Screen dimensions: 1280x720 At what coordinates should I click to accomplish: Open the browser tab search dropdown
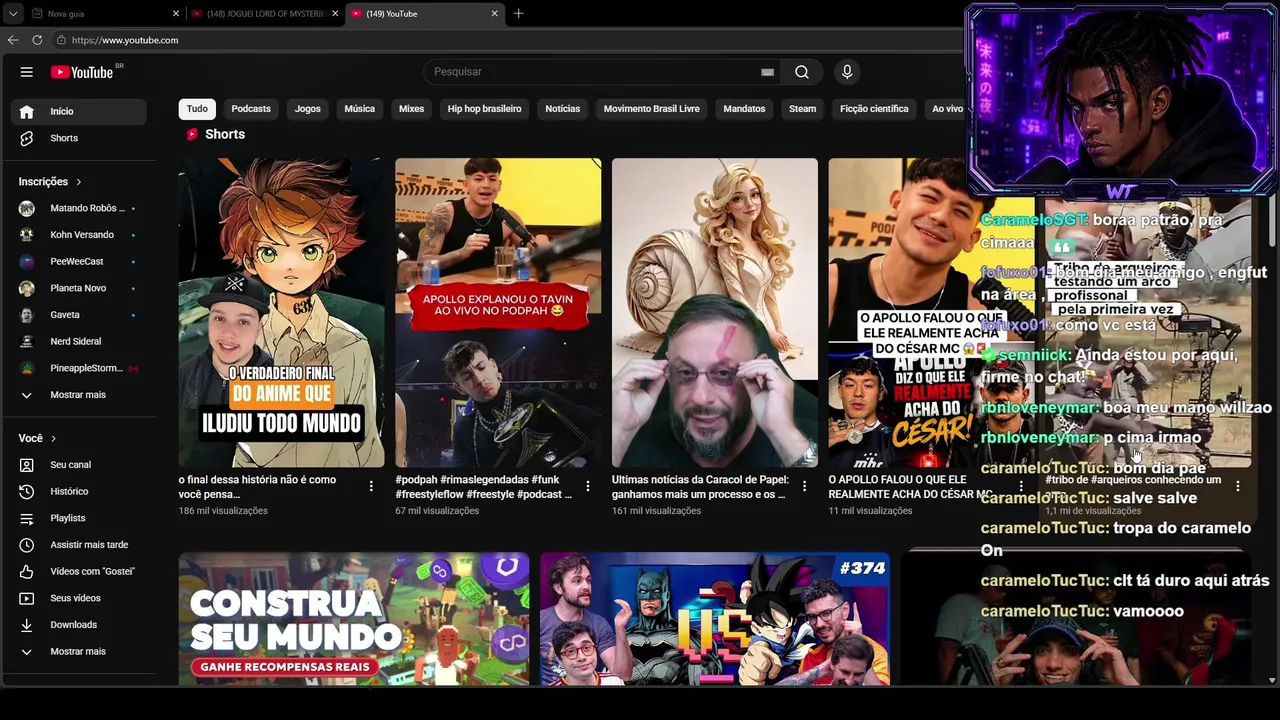[13, 14]
